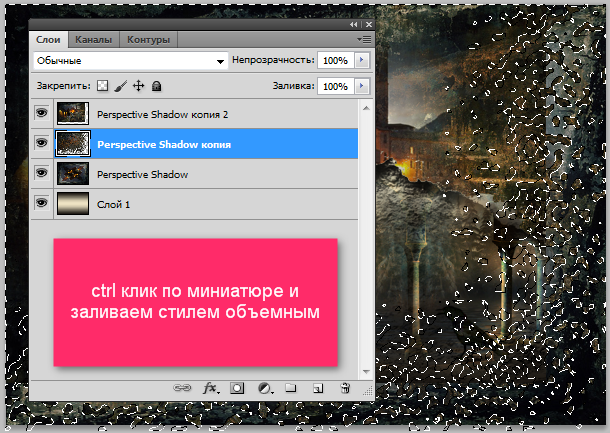Click the Непрозрачность 100% value field

(x=335, y=60)
